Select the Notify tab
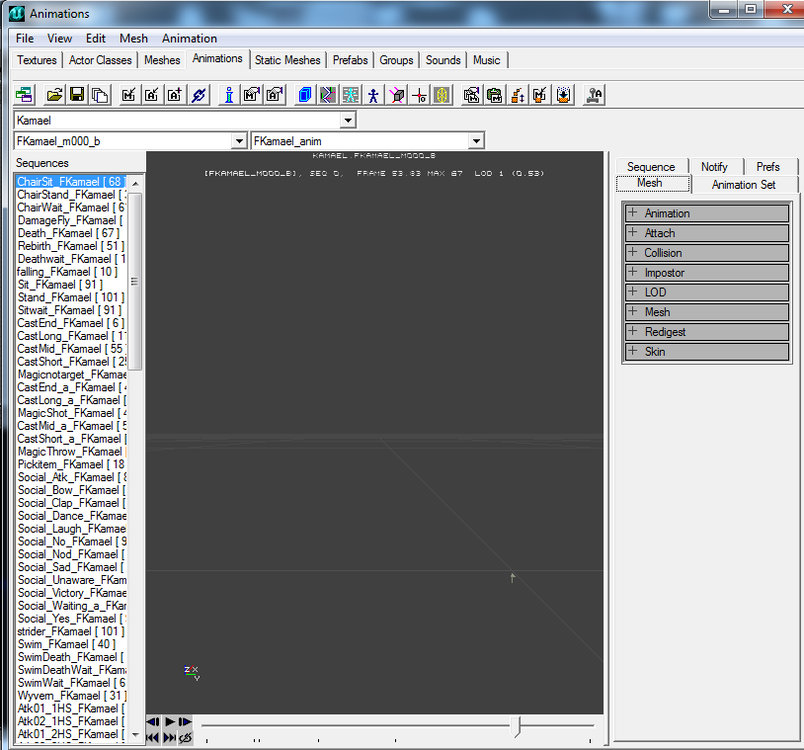Screen dimensions: 804x750 [714, 167]
